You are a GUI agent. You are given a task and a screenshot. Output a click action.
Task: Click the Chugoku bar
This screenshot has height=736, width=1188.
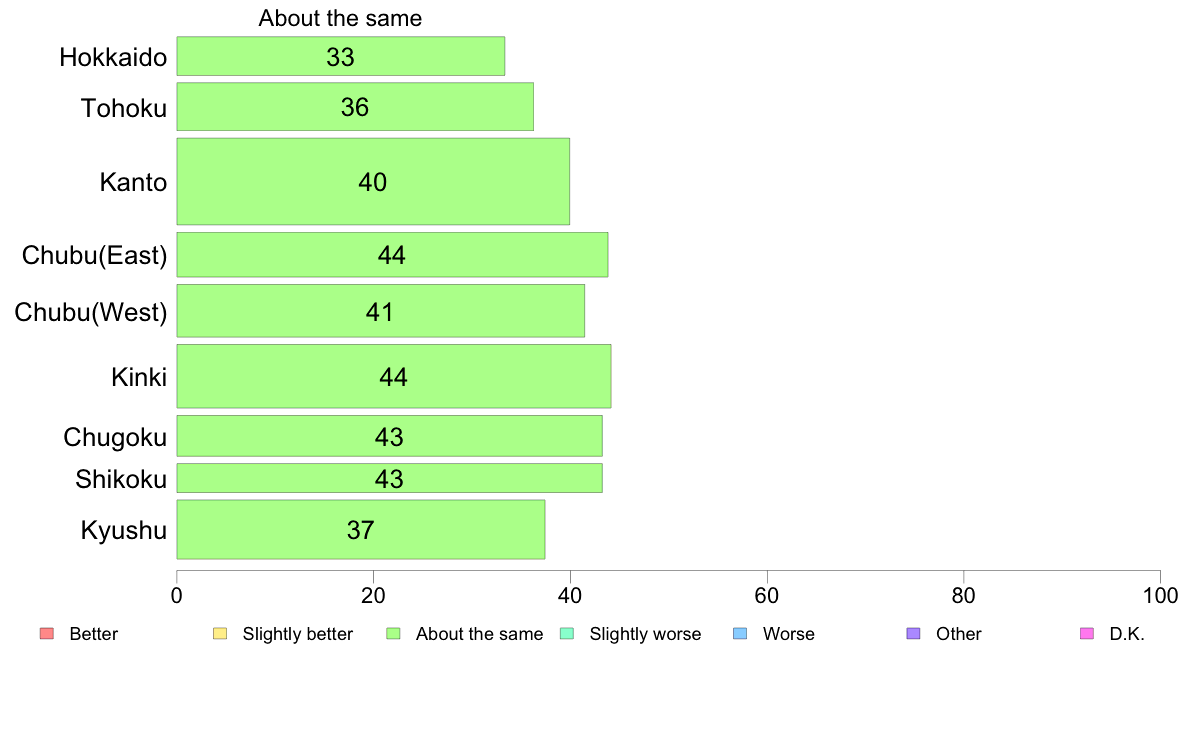click(x=389, y=436)
